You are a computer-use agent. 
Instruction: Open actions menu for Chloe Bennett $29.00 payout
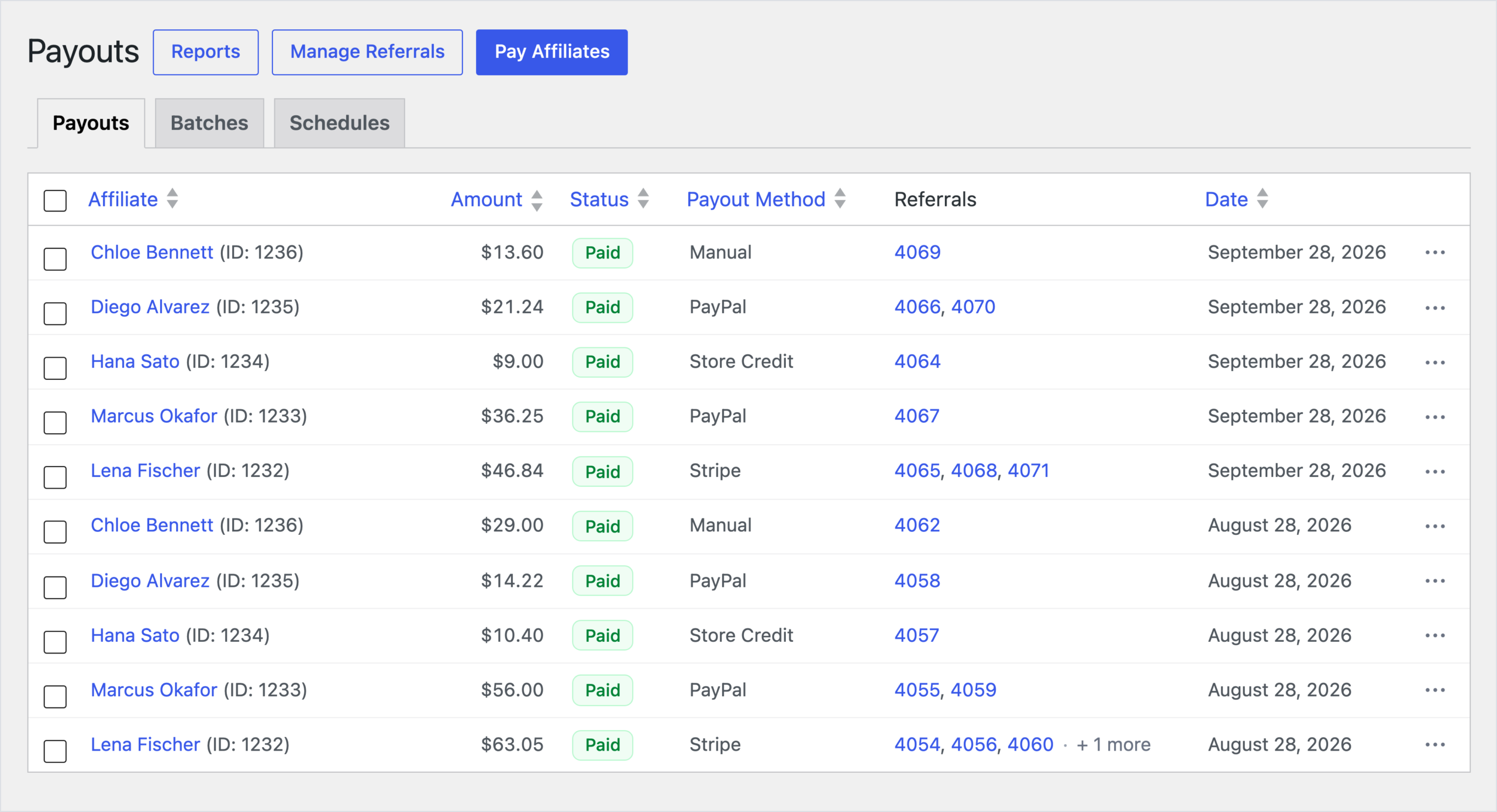pyautogui.click(x=1434, y=526)
